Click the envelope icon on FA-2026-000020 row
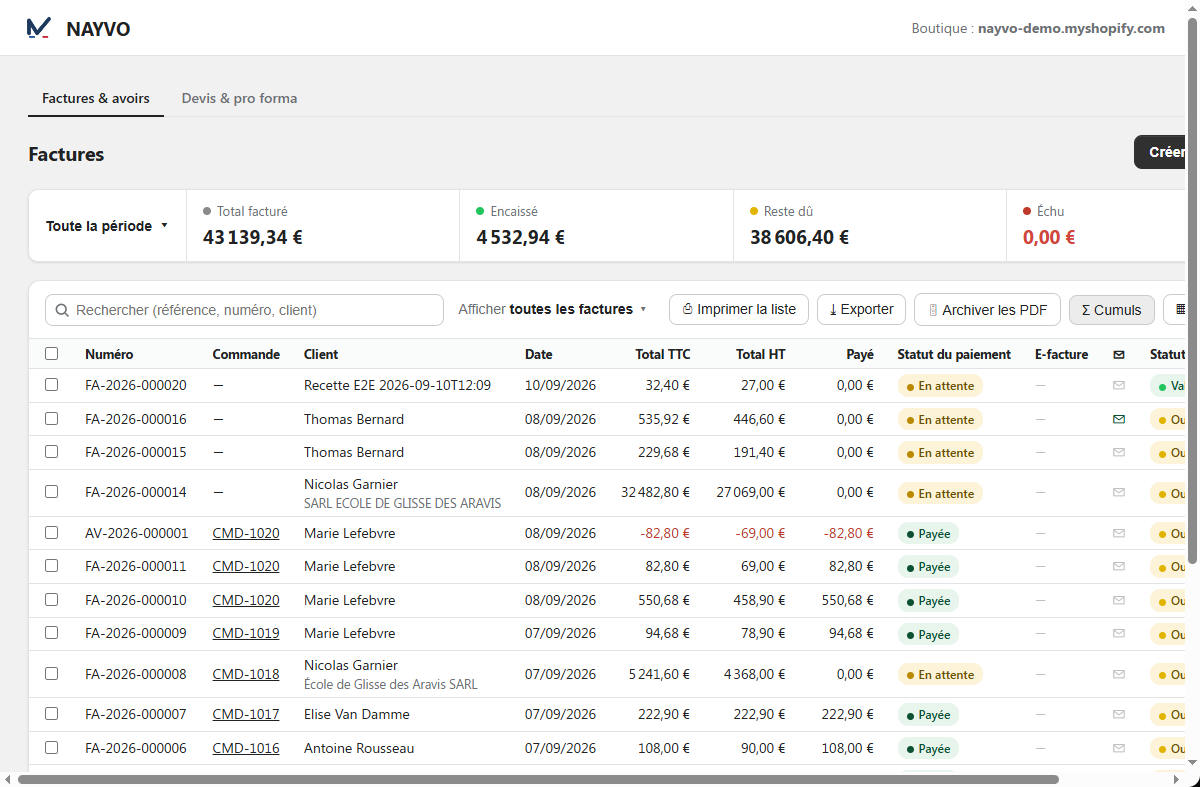 click(x=1119, y=385)
